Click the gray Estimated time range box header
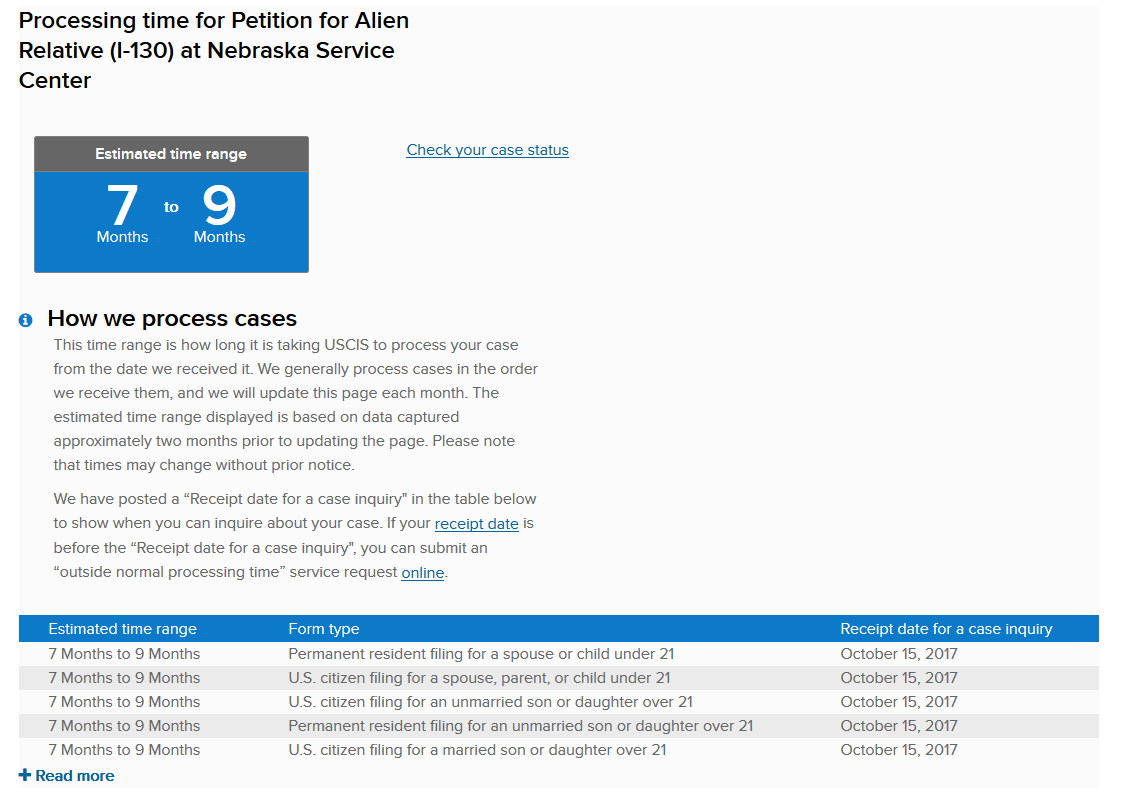This screenshot has height=800, width=1122. (x=171, y=154)
